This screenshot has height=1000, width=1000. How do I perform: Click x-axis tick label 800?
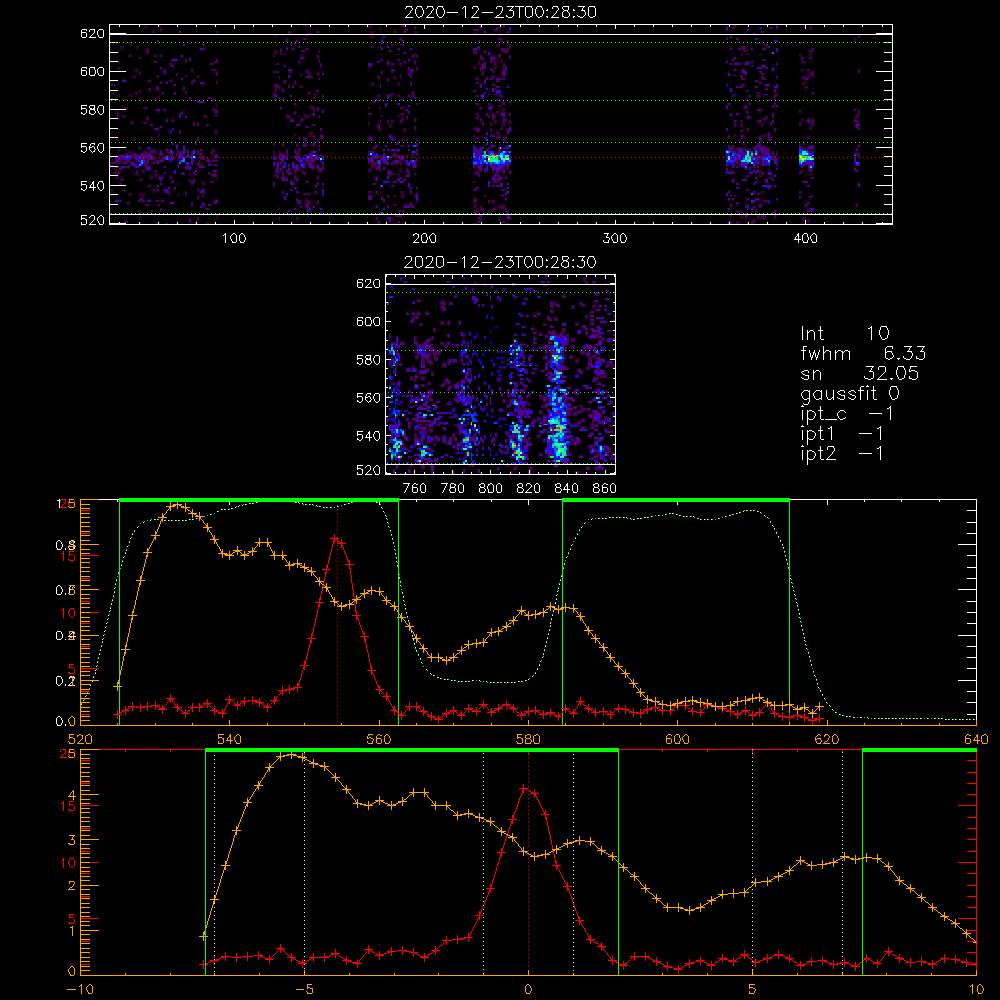490,489
